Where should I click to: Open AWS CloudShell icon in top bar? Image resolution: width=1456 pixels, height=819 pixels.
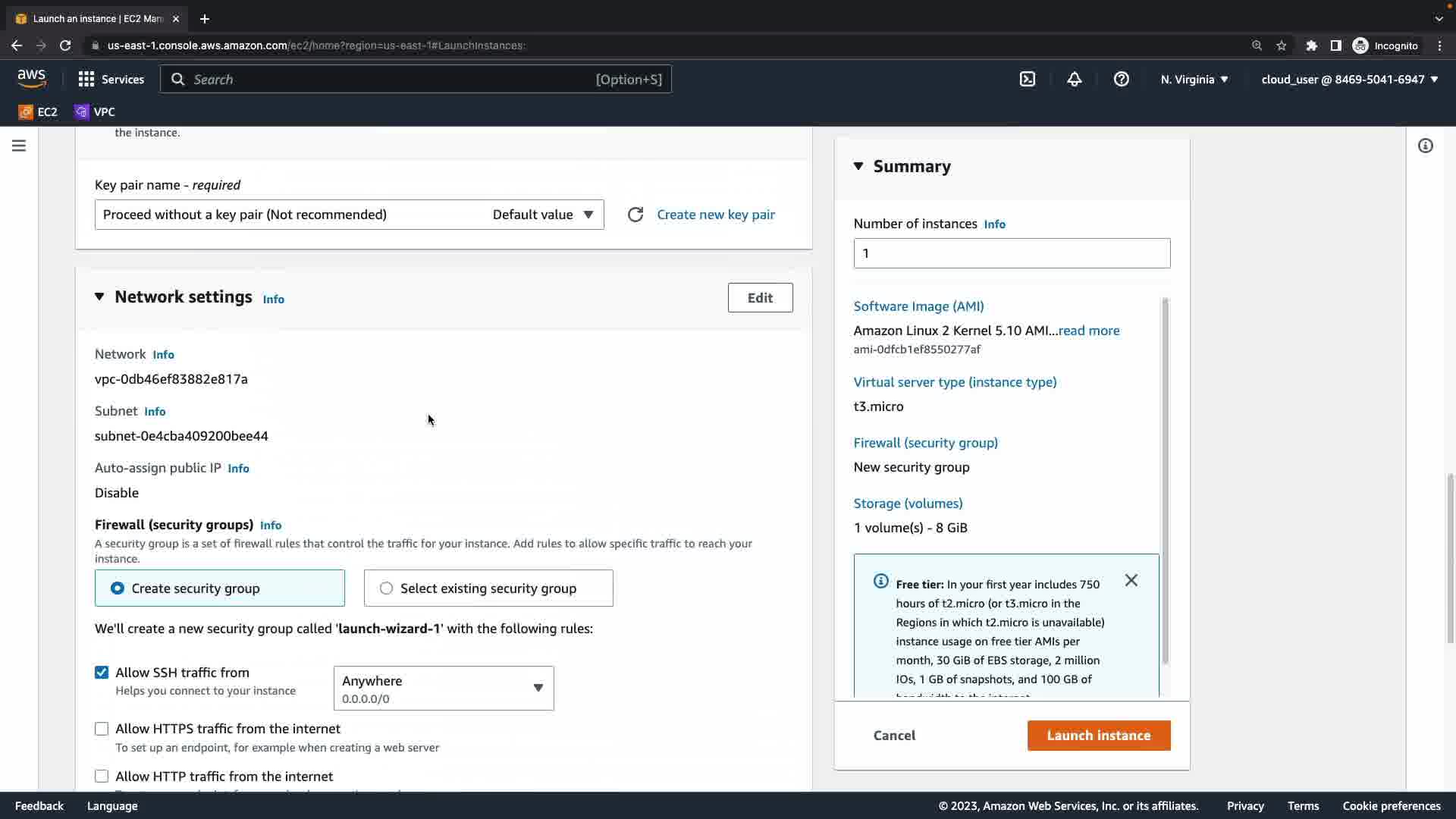tap(1028, 79)
